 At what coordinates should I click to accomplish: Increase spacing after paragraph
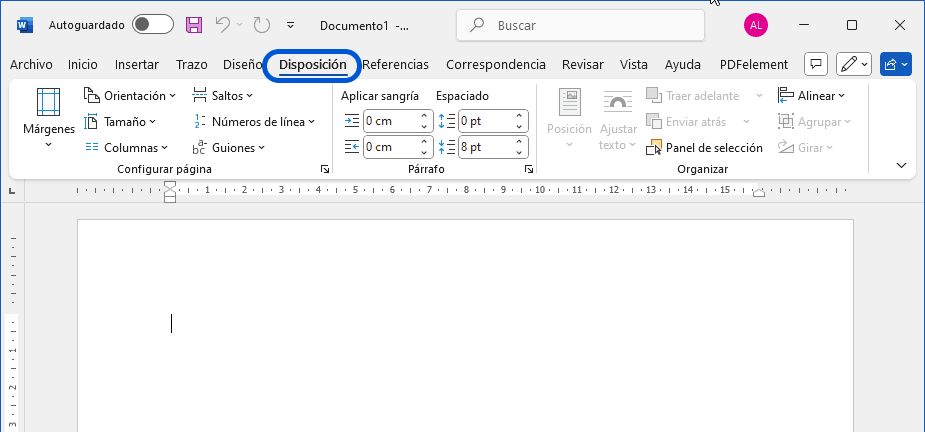point(519,142)
